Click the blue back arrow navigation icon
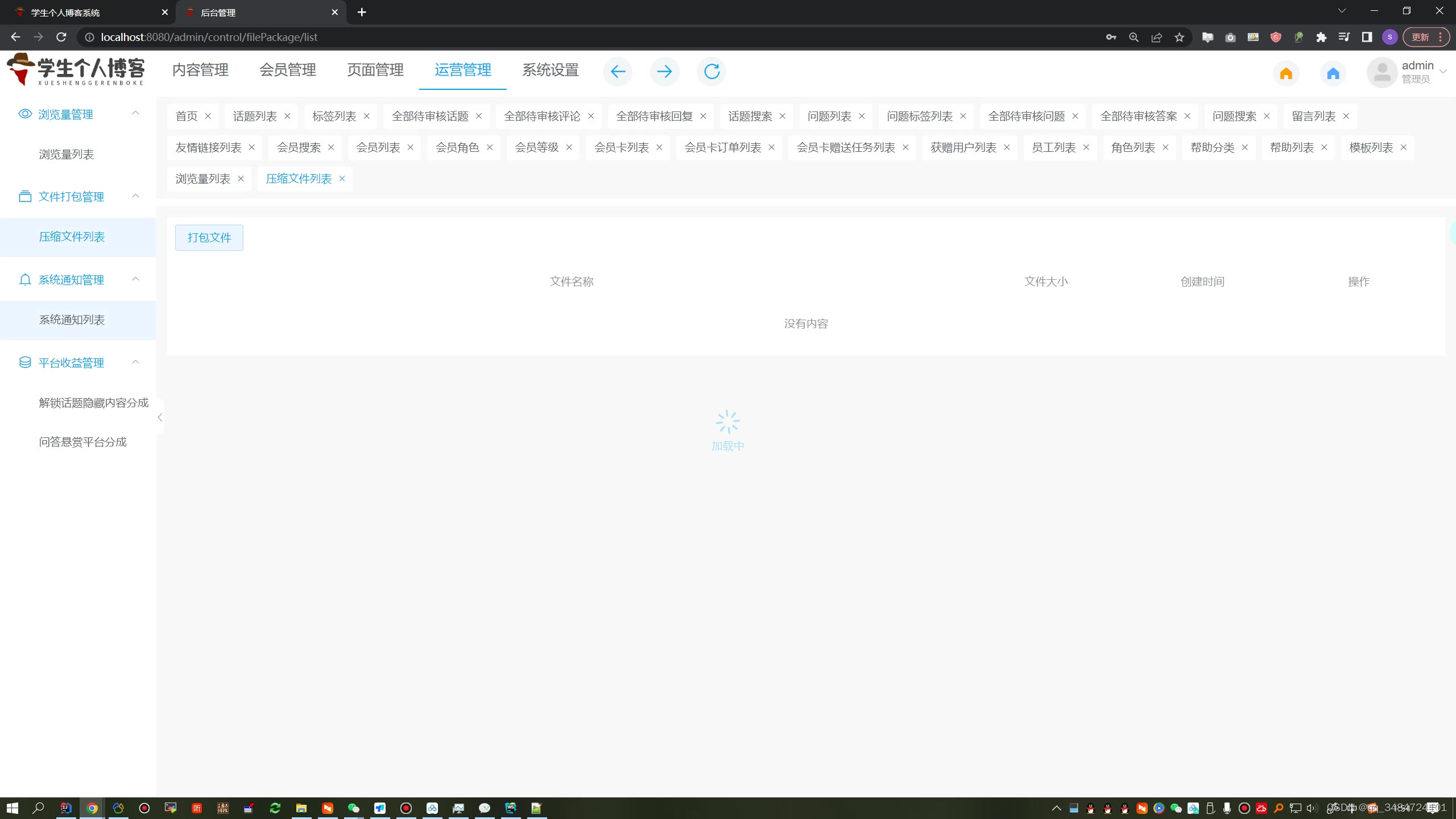 [x=618, y=72]
